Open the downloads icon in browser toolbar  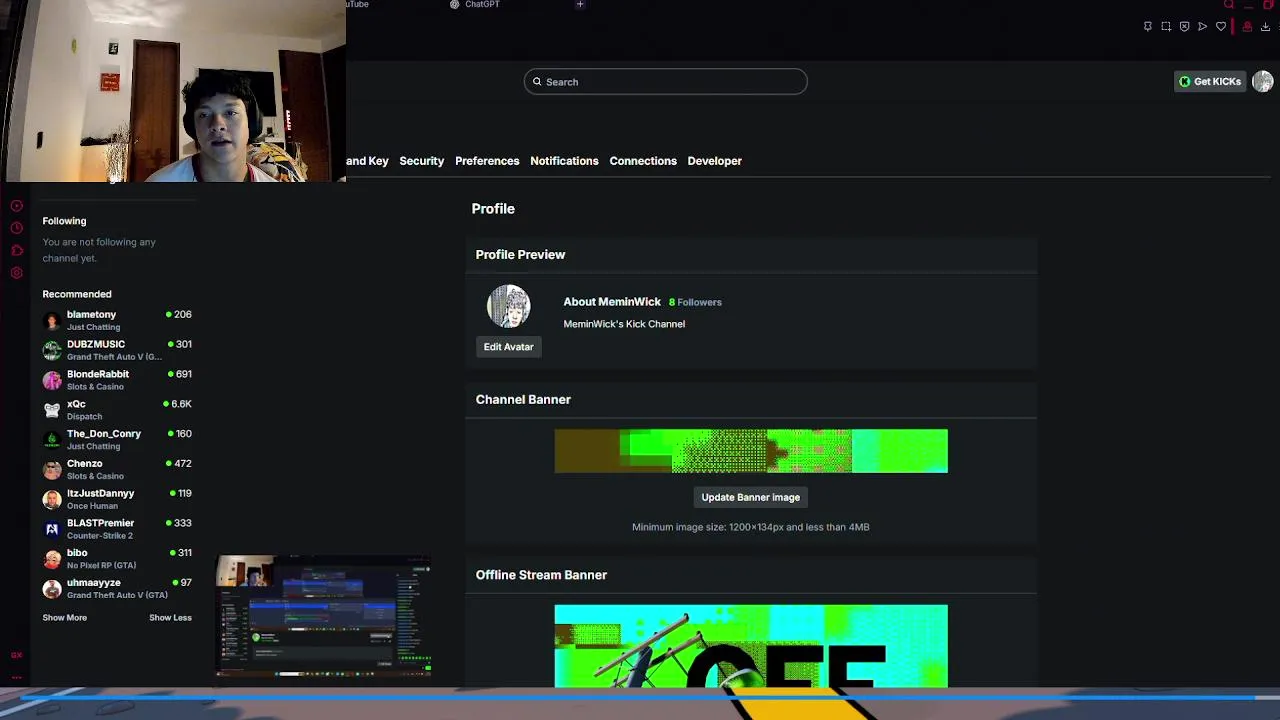[1265, 27]
